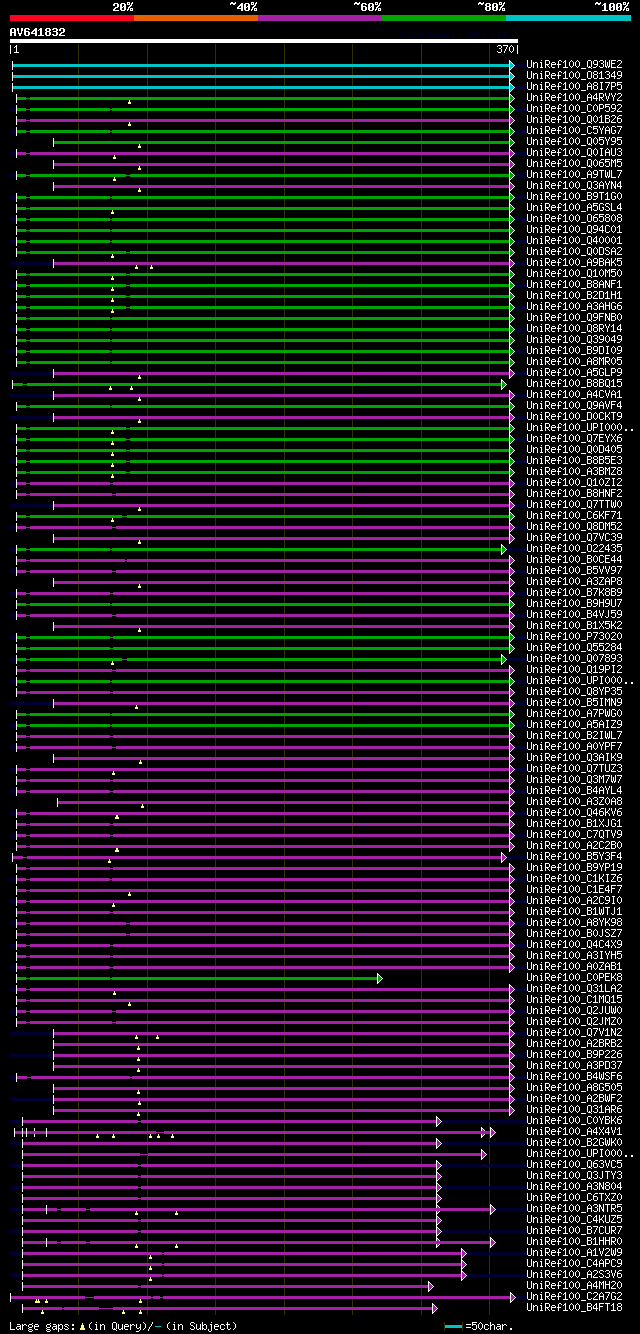Open hit UniRef100_Q01B26
The image size is (640, 1334).
click(x=574, y=120)
